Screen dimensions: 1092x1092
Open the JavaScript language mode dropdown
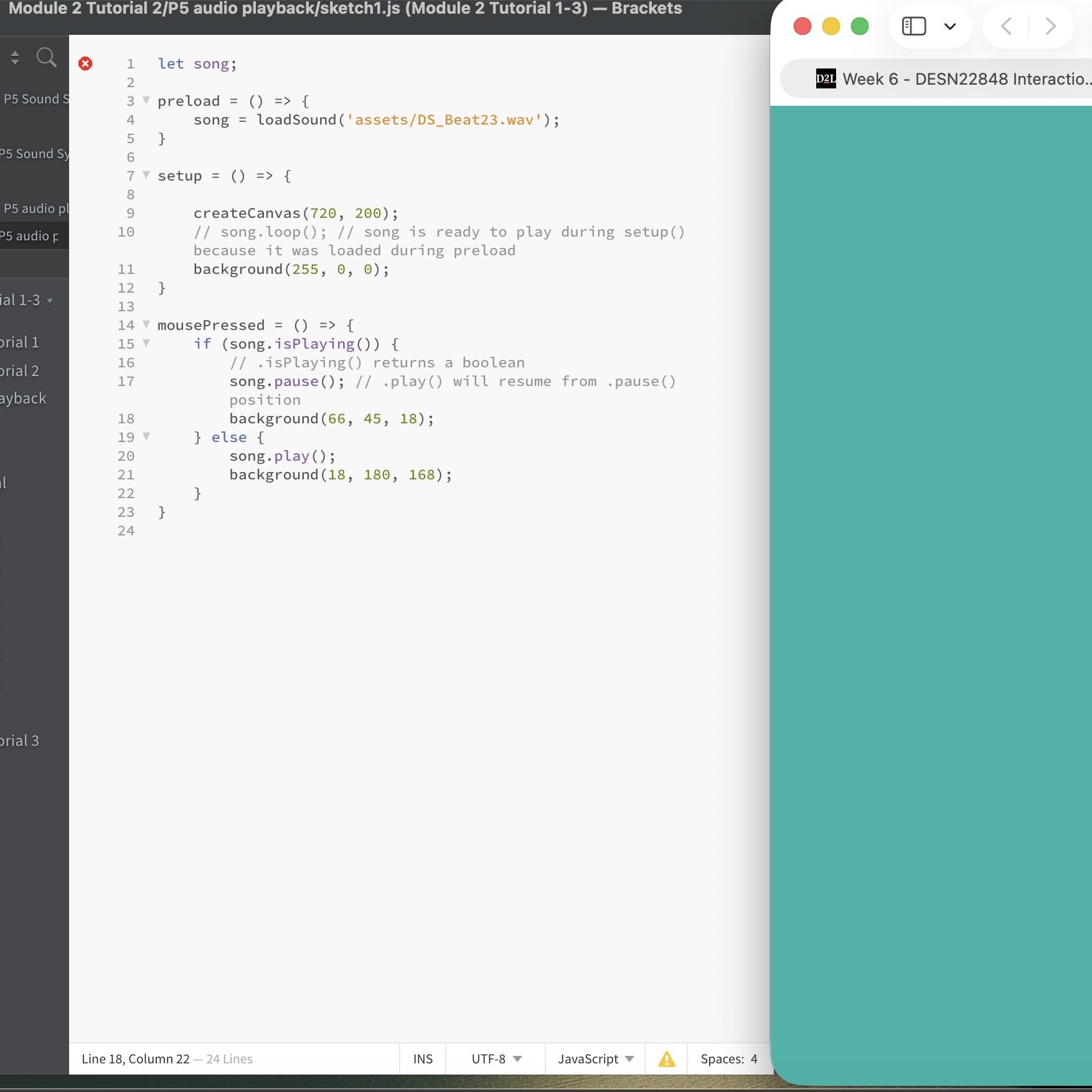click(595, 1059)
